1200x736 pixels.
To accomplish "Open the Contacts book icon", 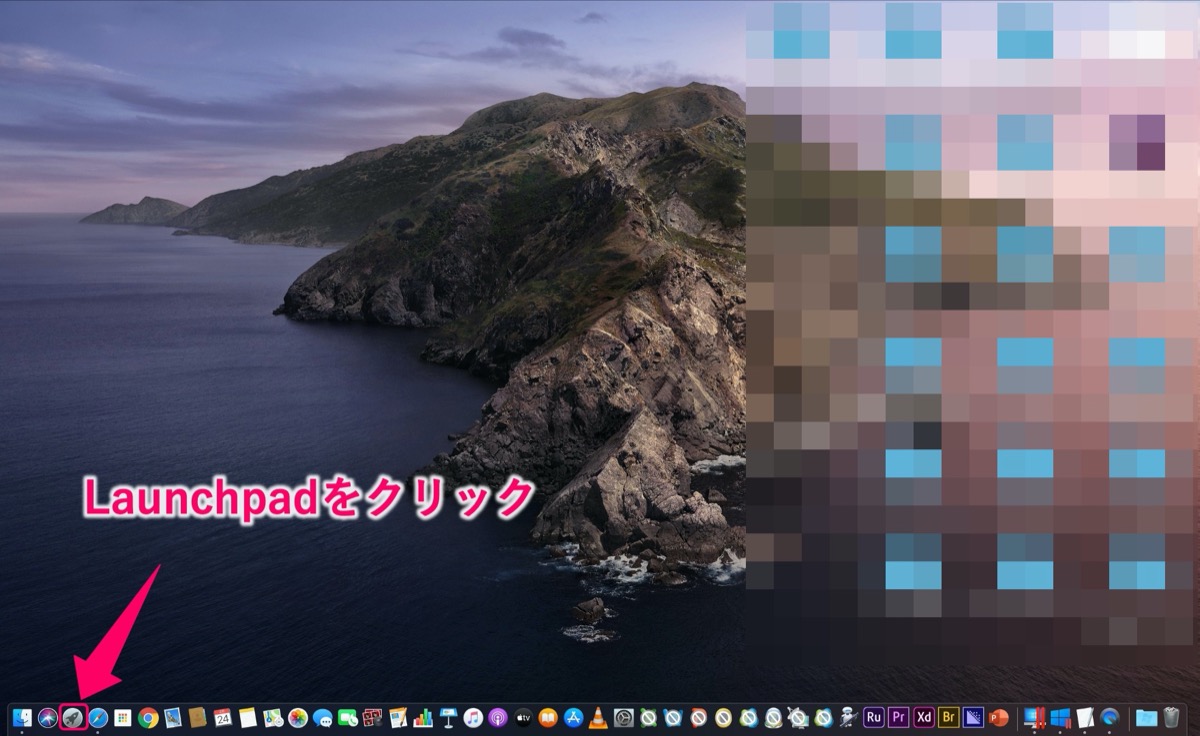I will pyautogui.click(x=198, y=717).
